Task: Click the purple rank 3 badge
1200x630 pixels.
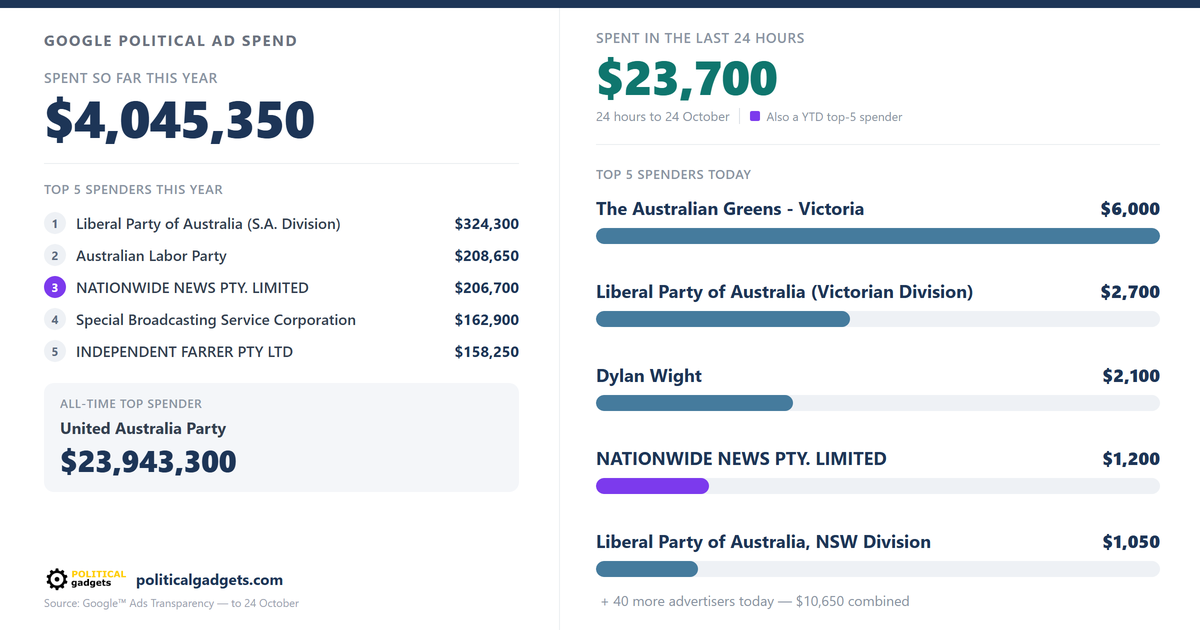Action: tap(55, 288)
